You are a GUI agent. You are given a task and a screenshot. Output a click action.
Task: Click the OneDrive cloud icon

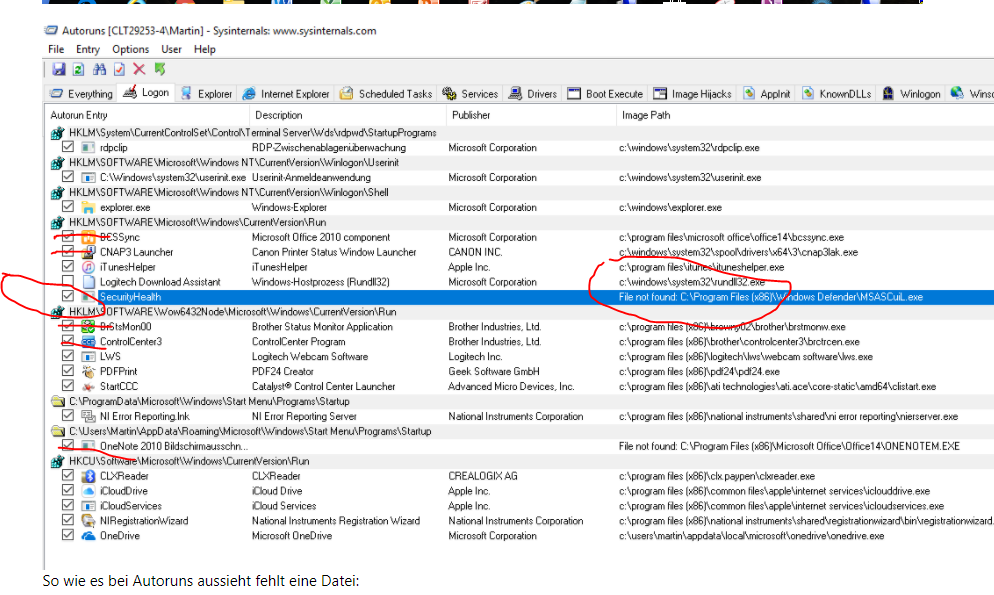(88, 535)
